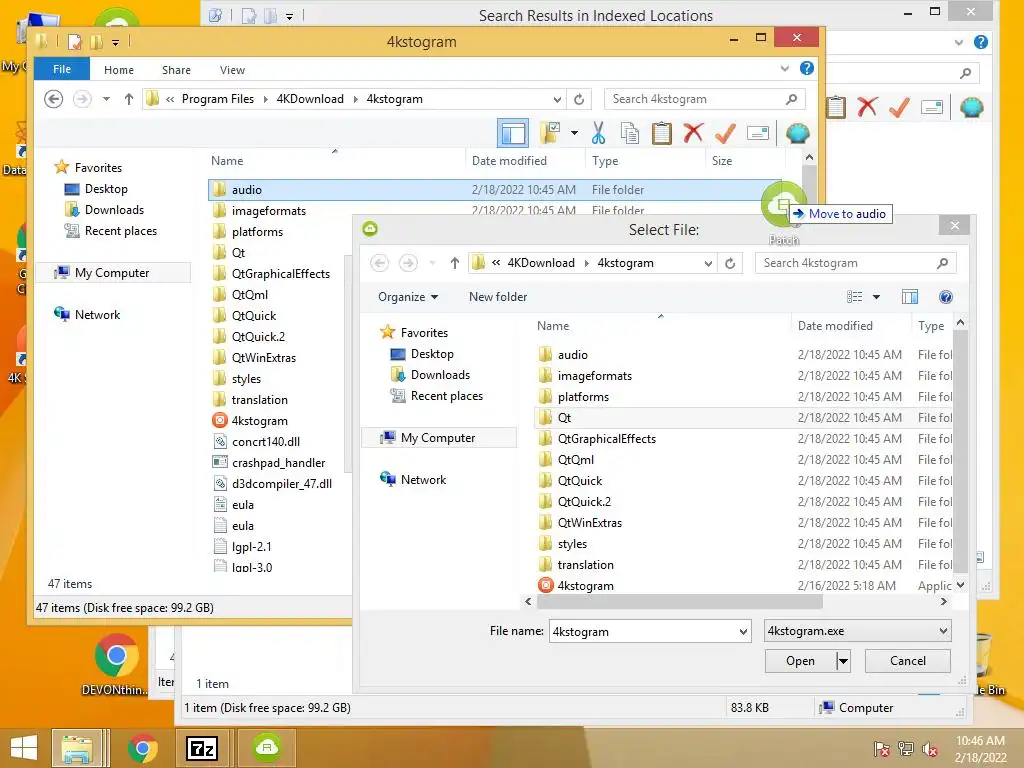The image size is (1024, 768).
Task: Select the 4kstogram application in Select File dialog
Action: coord(585,586)
